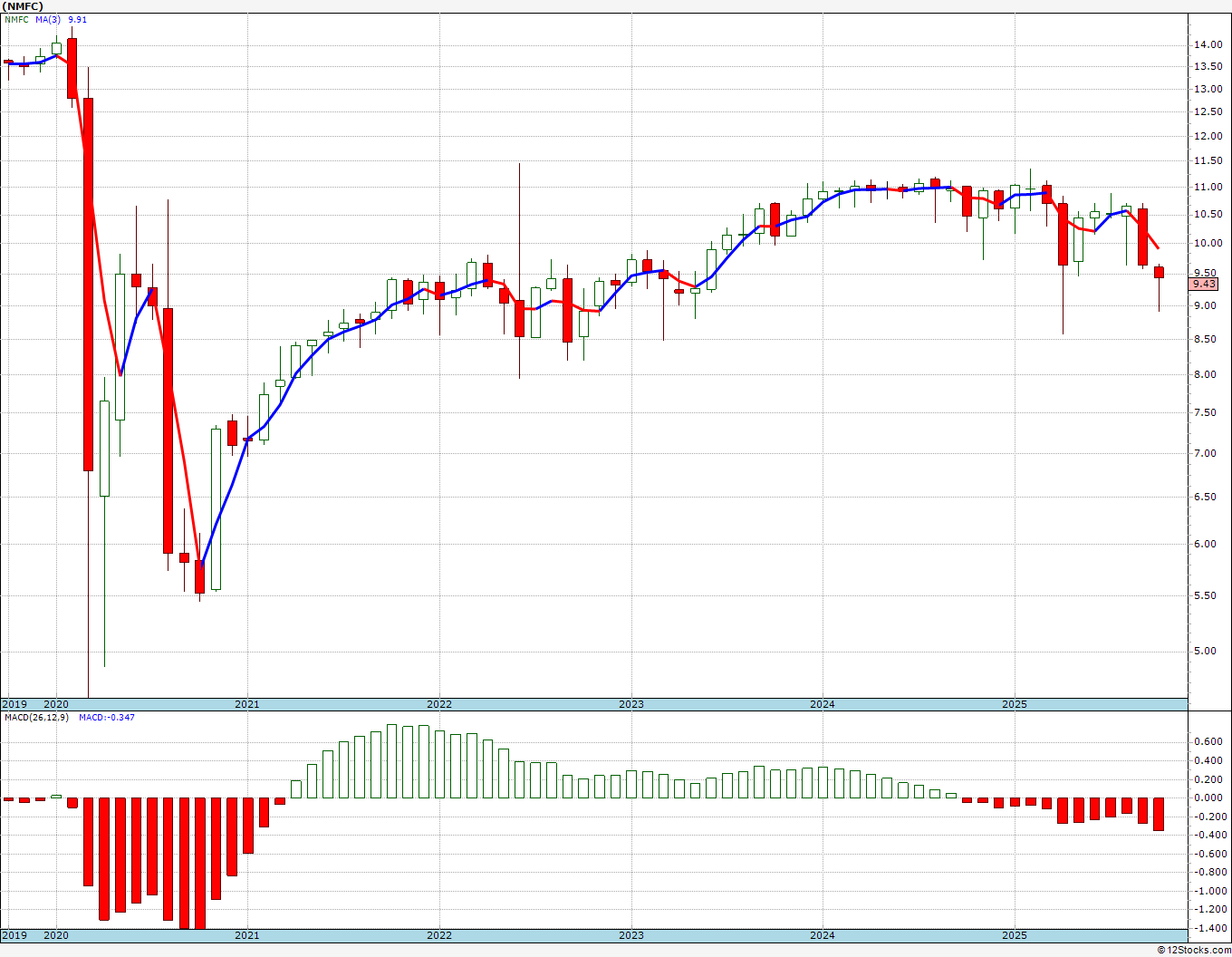
Task: Select the MACD(26,12,9) indicator label
Action: point(38,717)
